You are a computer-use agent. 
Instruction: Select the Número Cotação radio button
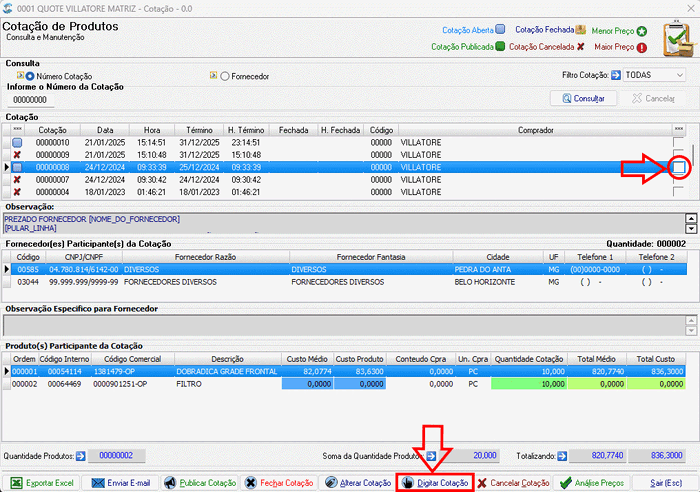30,76
